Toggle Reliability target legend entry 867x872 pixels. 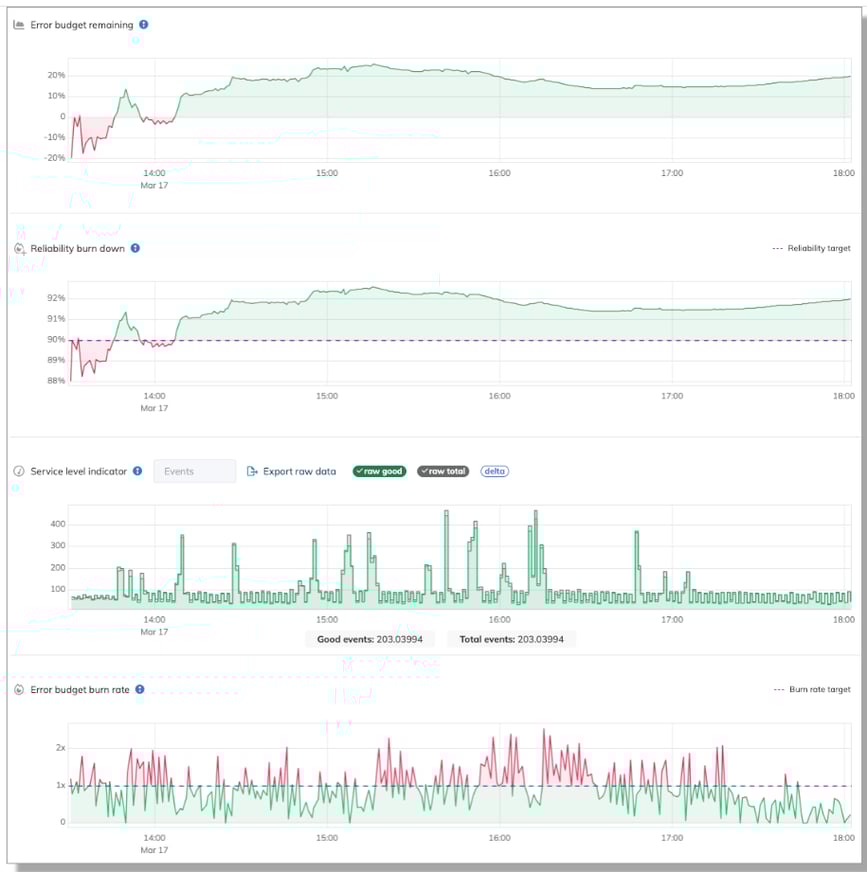[x=811, y=248]
